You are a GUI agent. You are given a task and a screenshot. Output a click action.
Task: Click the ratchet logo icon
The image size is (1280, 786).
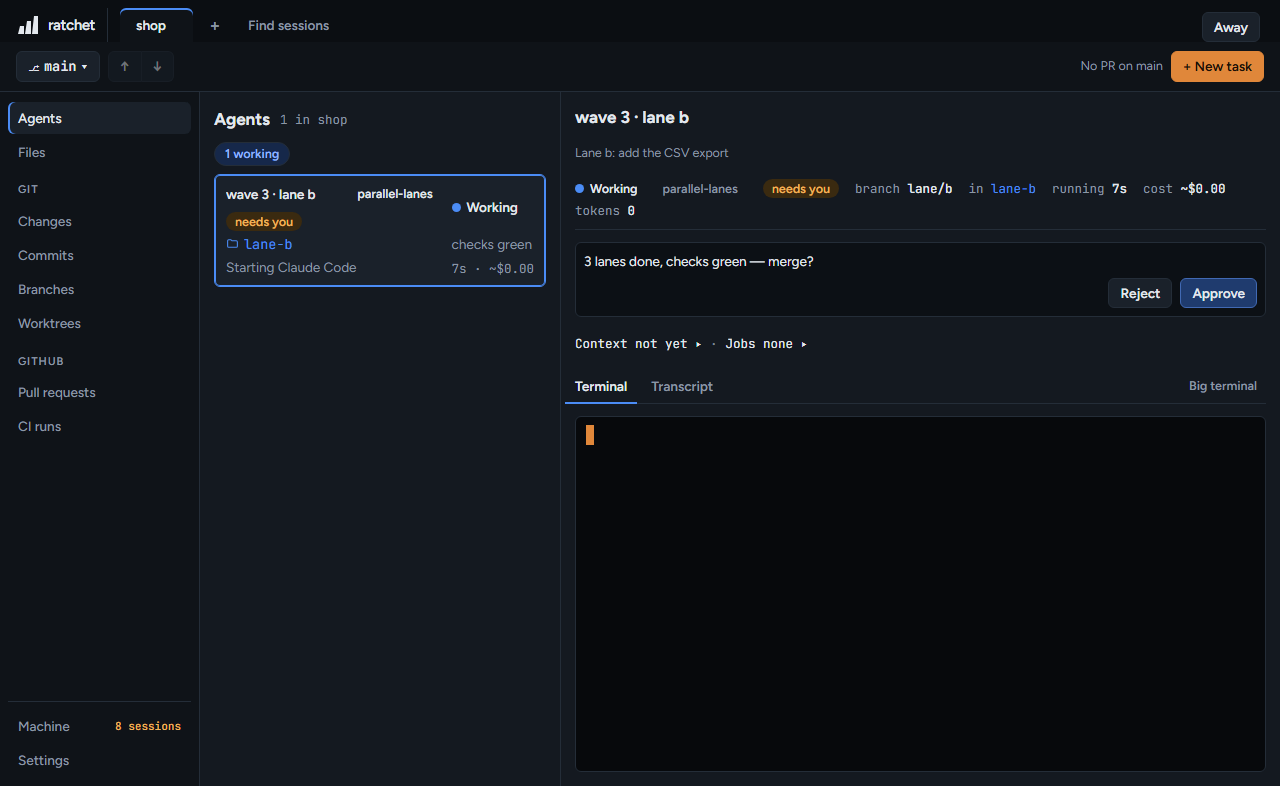pos(28,25)
